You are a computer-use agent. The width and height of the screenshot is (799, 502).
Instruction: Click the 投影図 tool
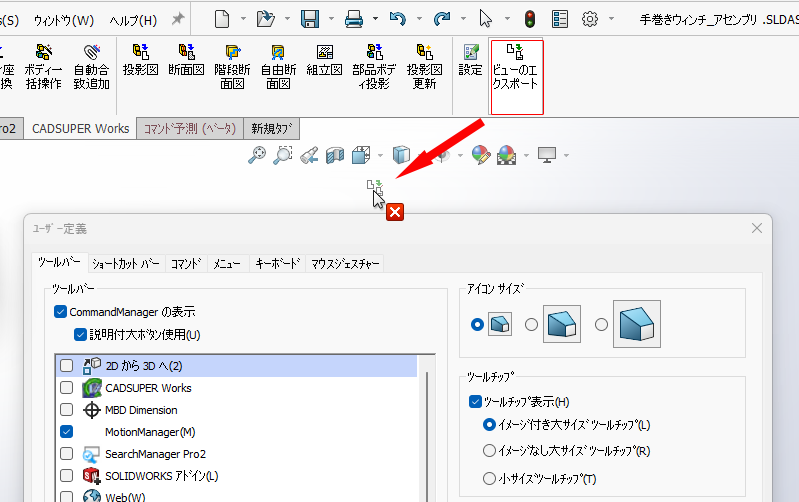tap(140, 60)
